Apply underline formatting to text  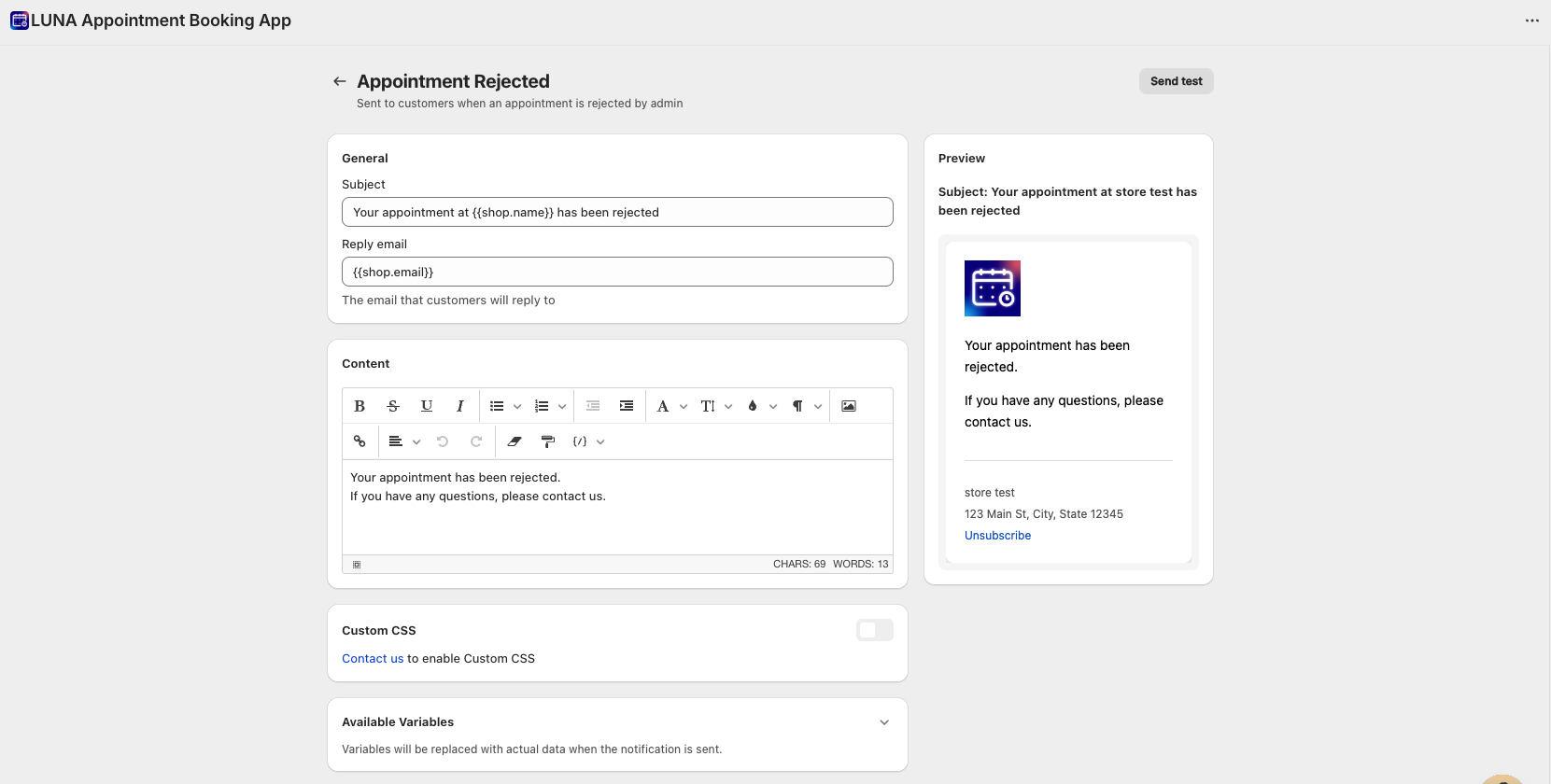(427, 406)
